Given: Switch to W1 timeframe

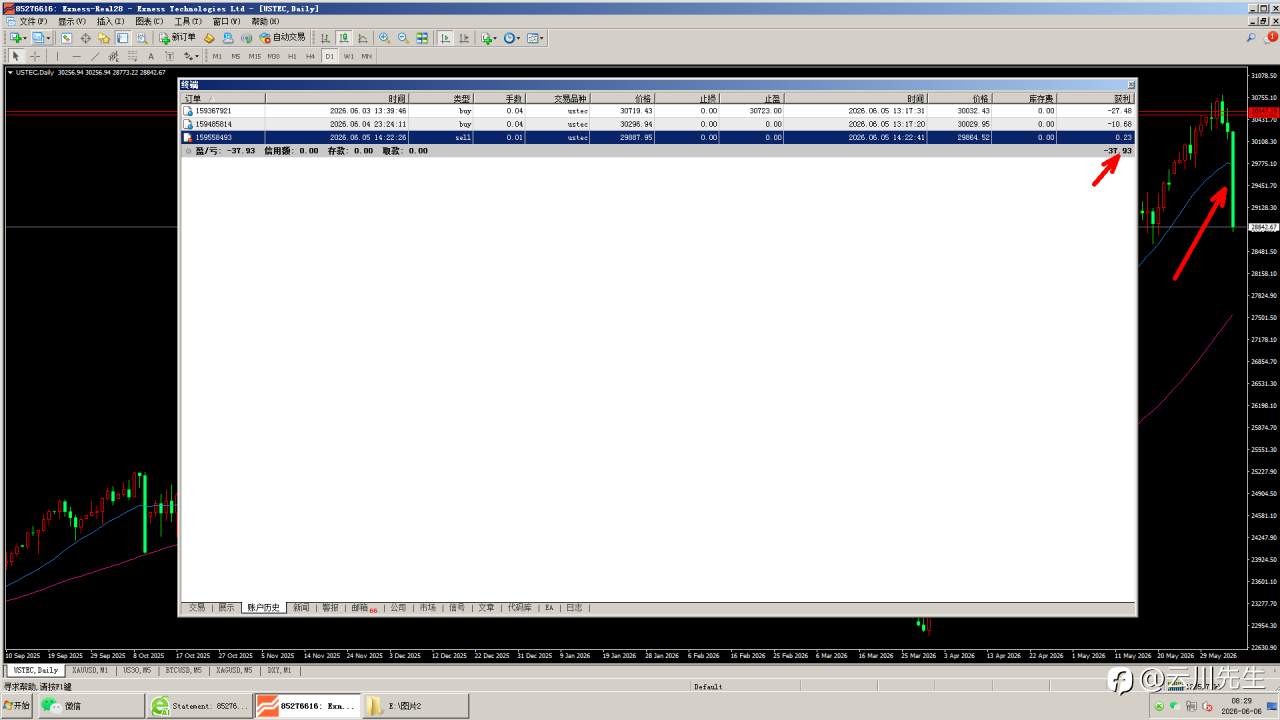Looking at the screenshot, I should tap(348, 56).
